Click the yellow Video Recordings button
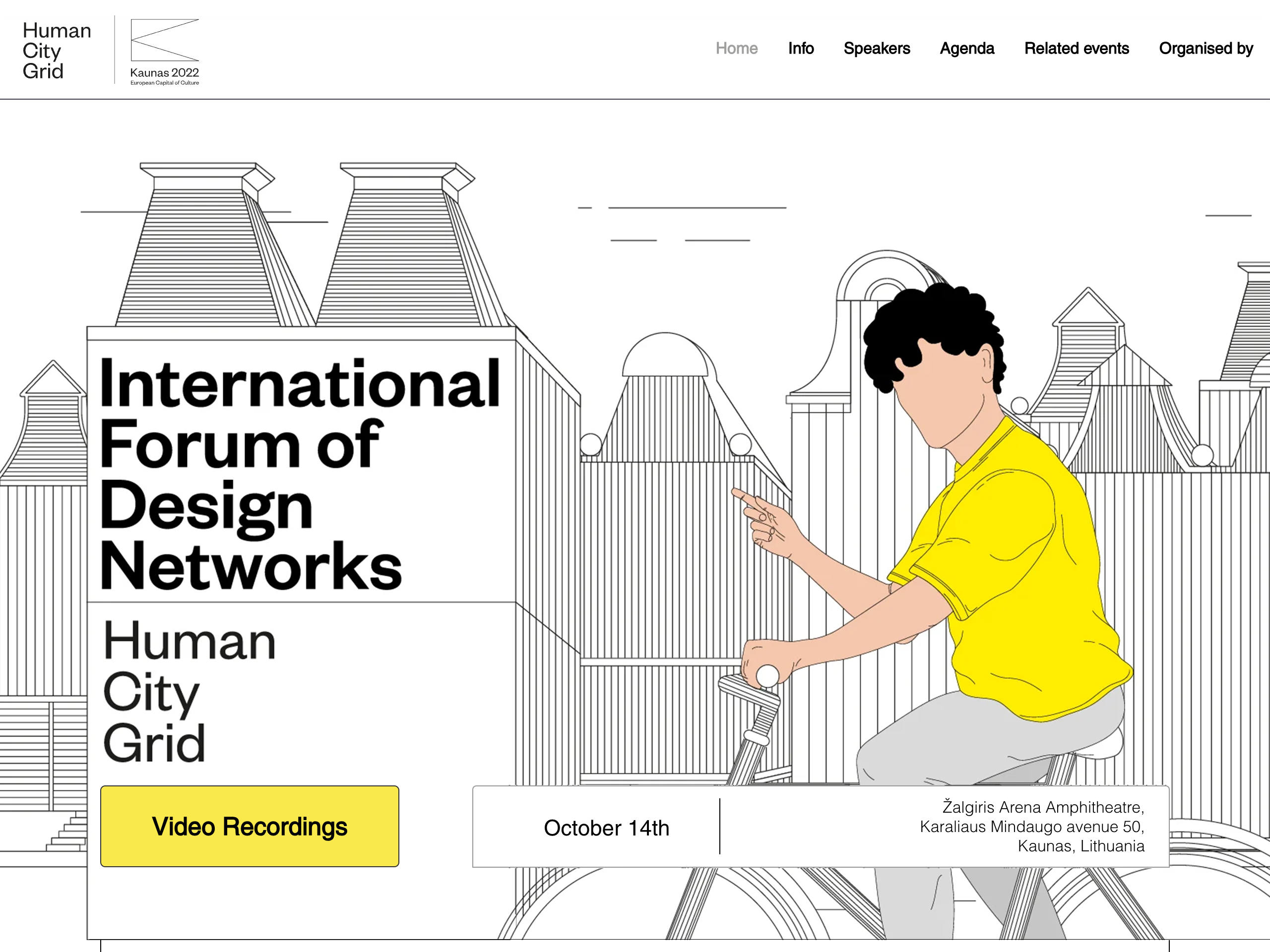Viewport: 1270px width, 952px height. pos(250,826)
